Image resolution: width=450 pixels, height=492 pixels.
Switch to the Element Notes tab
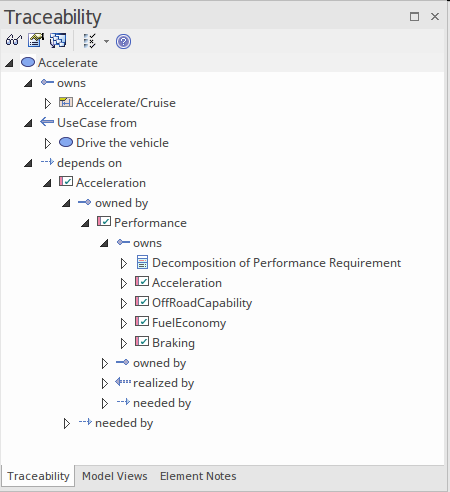[198, 476]
